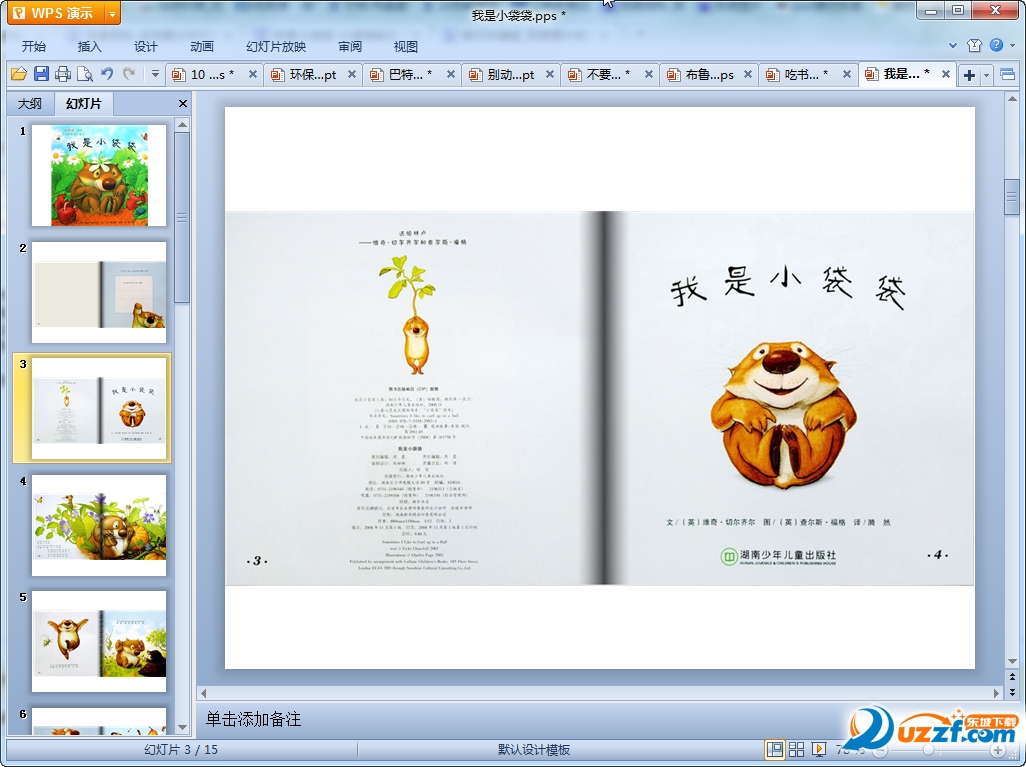Switch to normal view icon in status bar
Screen dimensions: 1026x767
pos(775,749)
